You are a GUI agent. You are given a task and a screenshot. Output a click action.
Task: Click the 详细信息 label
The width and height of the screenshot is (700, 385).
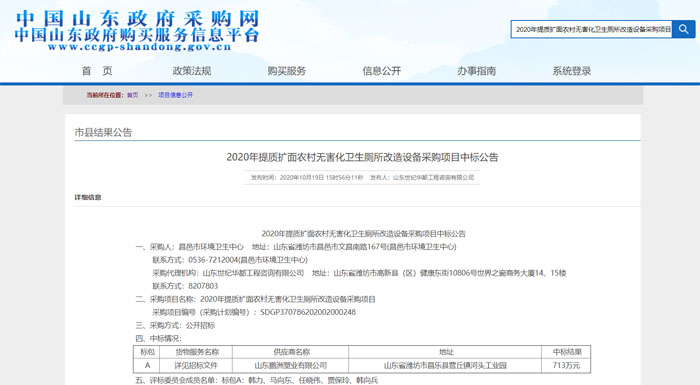pyautogui.click(x=88, y=197)
